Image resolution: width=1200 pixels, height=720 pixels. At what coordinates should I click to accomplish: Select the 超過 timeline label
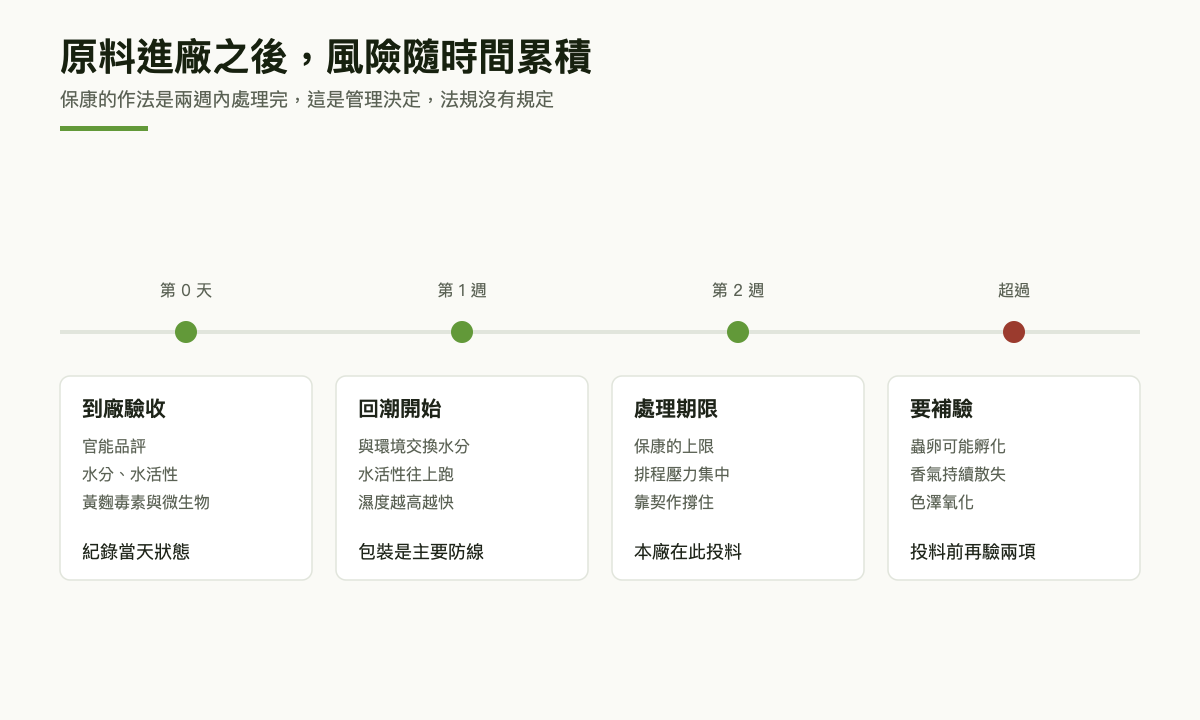point(1014,291)
